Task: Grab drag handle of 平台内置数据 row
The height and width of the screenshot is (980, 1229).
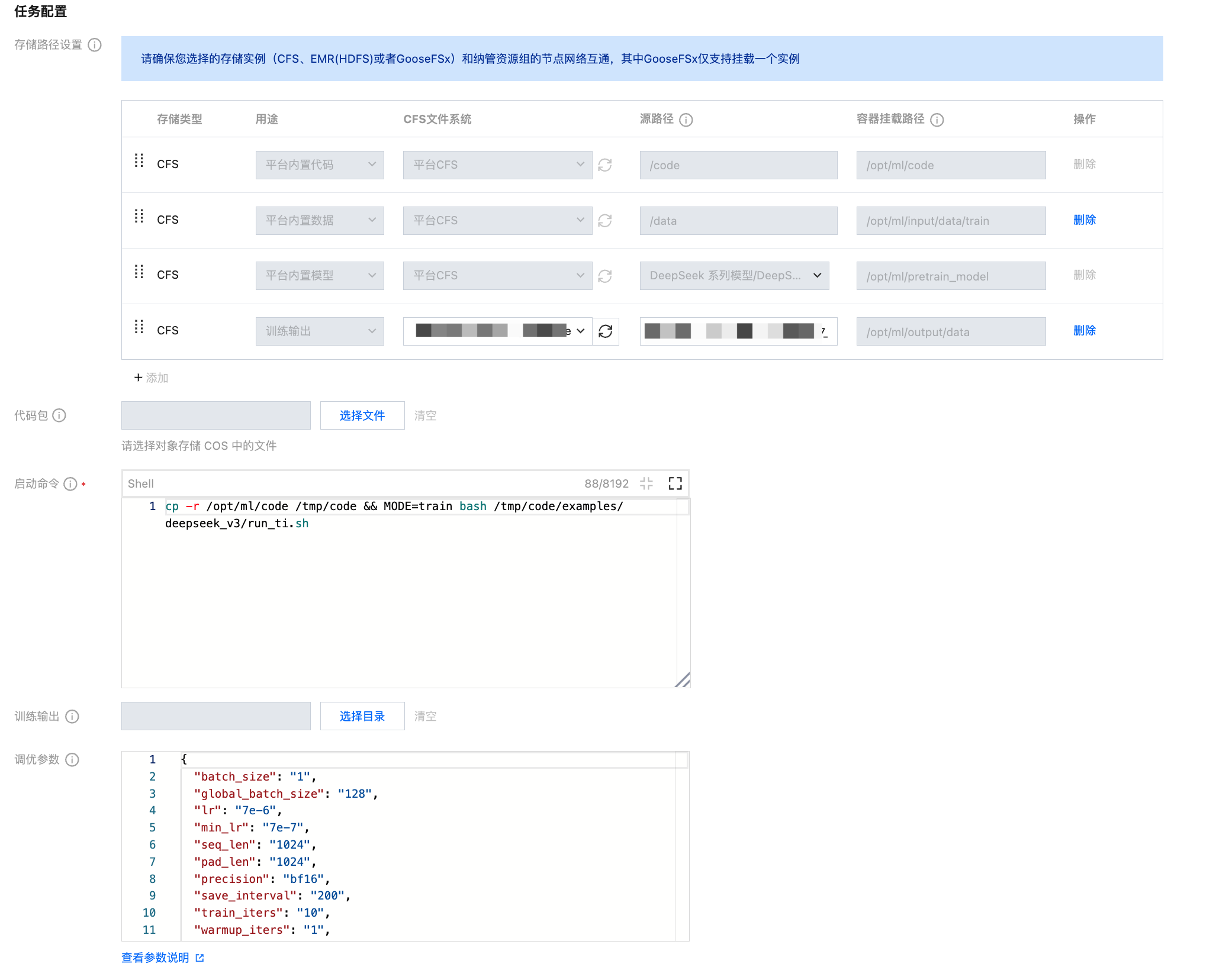Action: 139,216
